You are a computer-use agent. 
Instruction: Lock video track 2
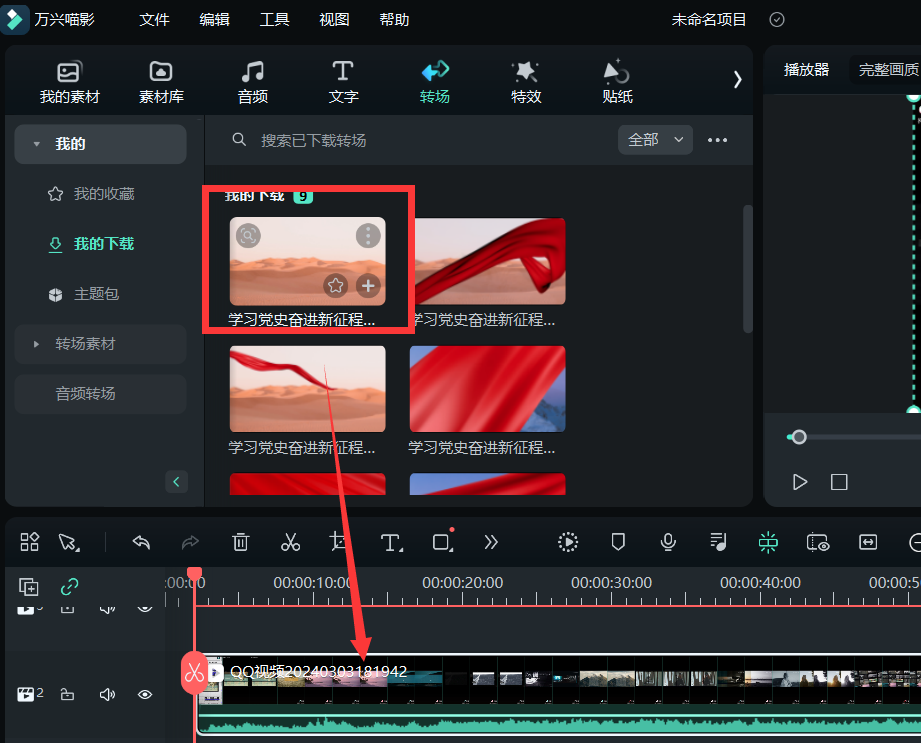pos(68,695)
